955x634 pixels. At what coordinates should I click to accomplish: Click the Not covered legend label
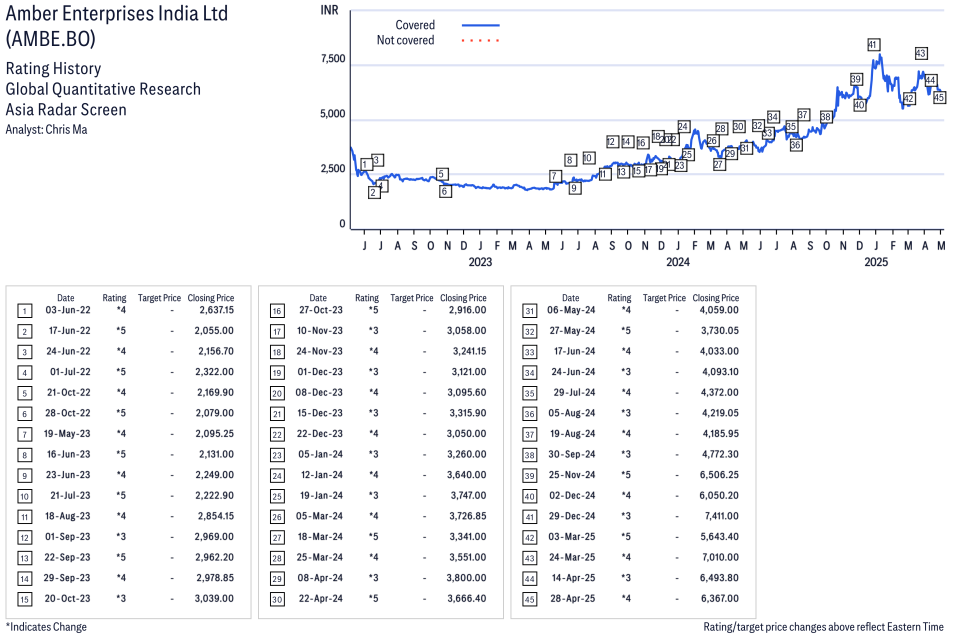(406, 40)
